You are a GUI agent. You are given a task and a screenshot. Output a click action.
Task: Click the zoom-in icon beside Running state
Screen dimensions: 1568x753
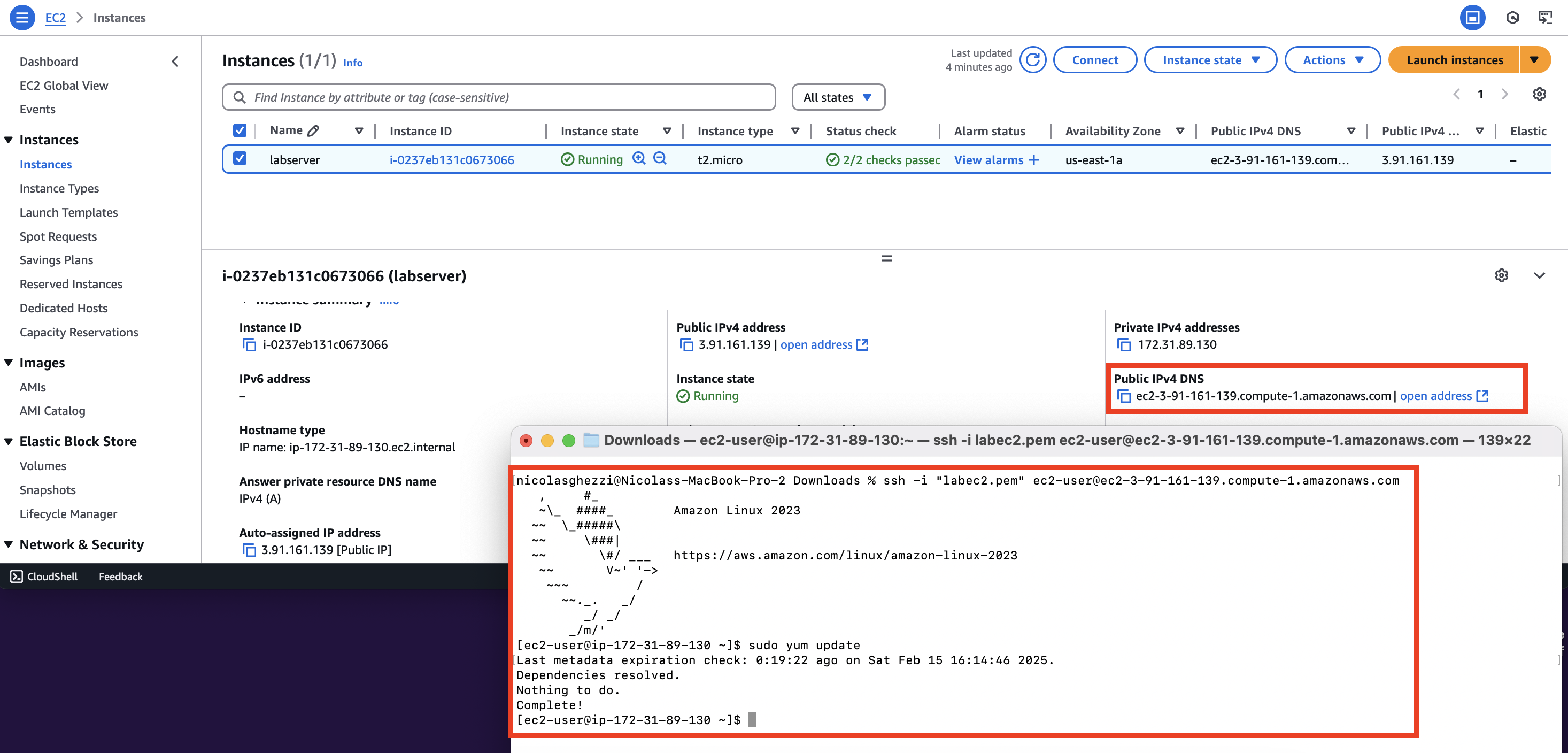pyautogui.click(x=638, y=158)
